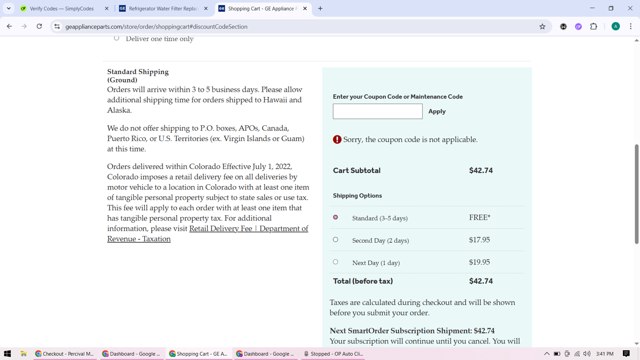Open Chrome three-dot menu
The height and width of the screenshot is (360, 640).
click(631, 27)
